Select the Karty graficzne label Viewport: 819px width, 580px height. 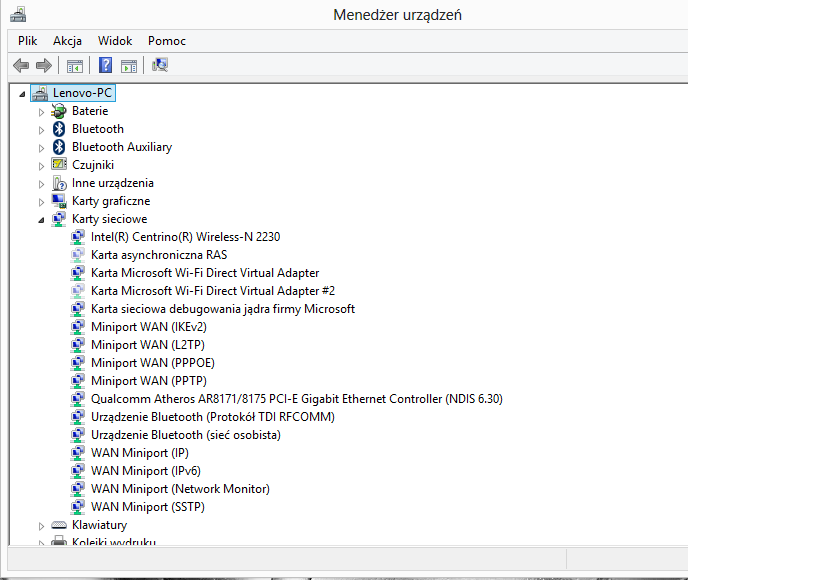point(111,201)
